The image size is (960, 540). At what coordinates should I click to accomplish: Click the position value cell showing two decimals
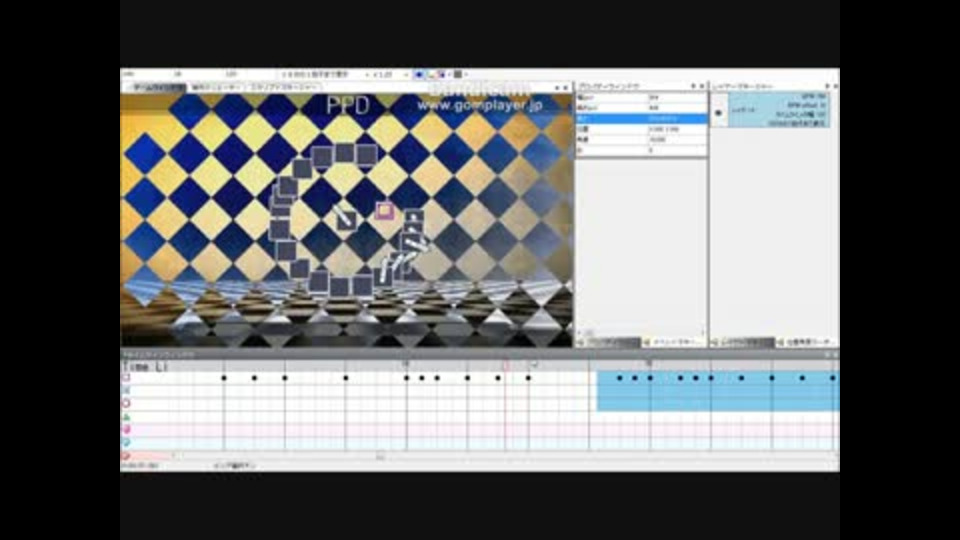click(x=677, y=129)
